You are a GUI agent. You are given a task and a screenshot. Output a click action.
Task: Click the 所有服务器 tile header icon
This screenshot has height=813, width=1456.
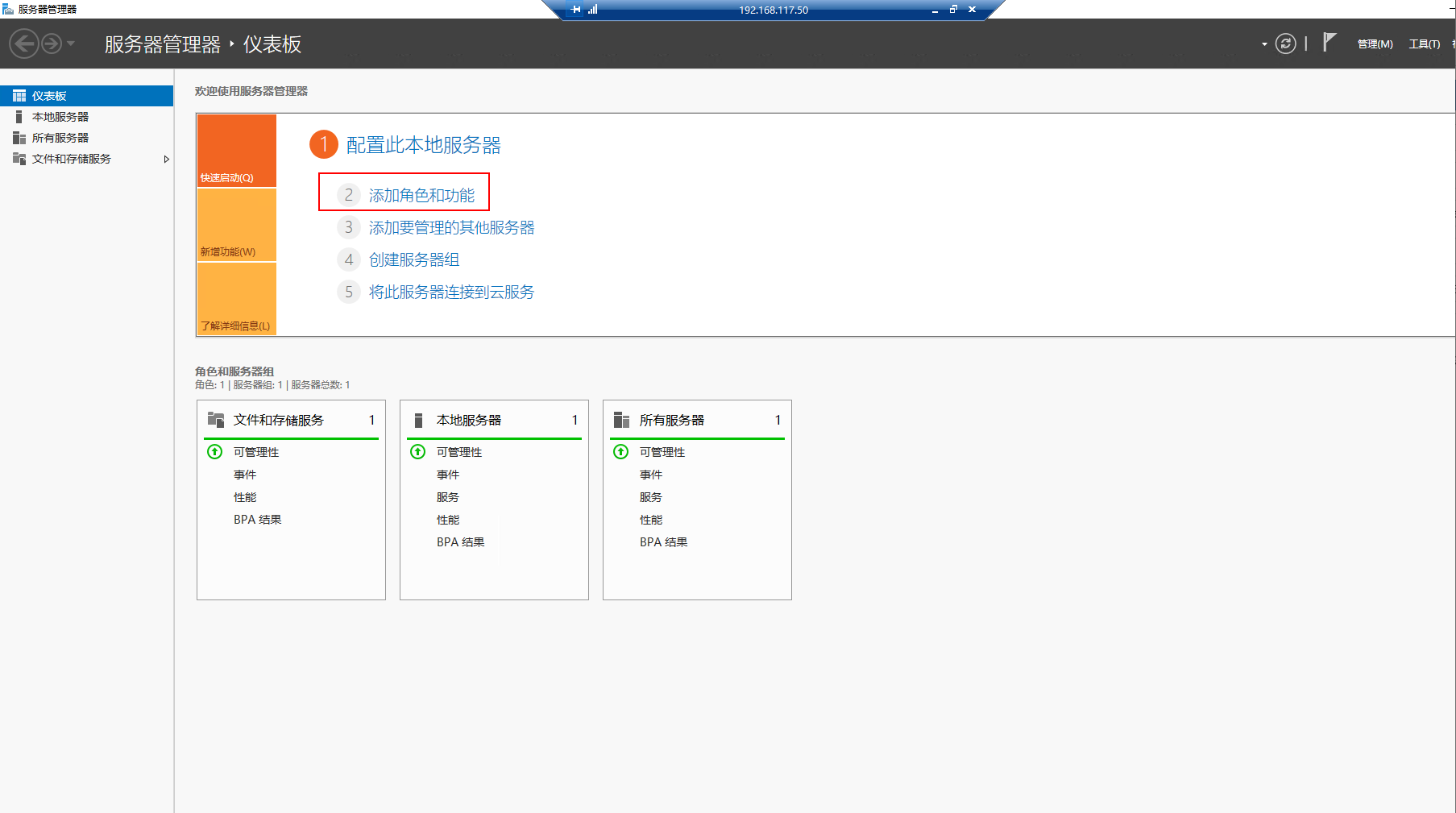pos(621,420)
